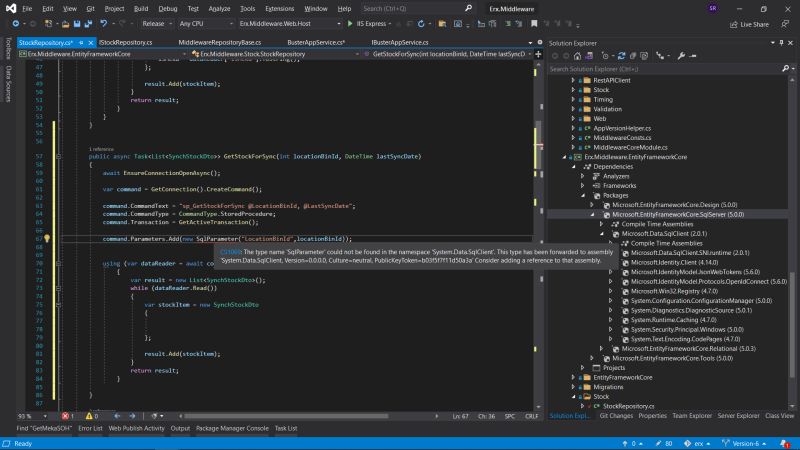
Task: Switch to MiddlewareRepositoryBase.cs tab
Action: tap(219, 42)
